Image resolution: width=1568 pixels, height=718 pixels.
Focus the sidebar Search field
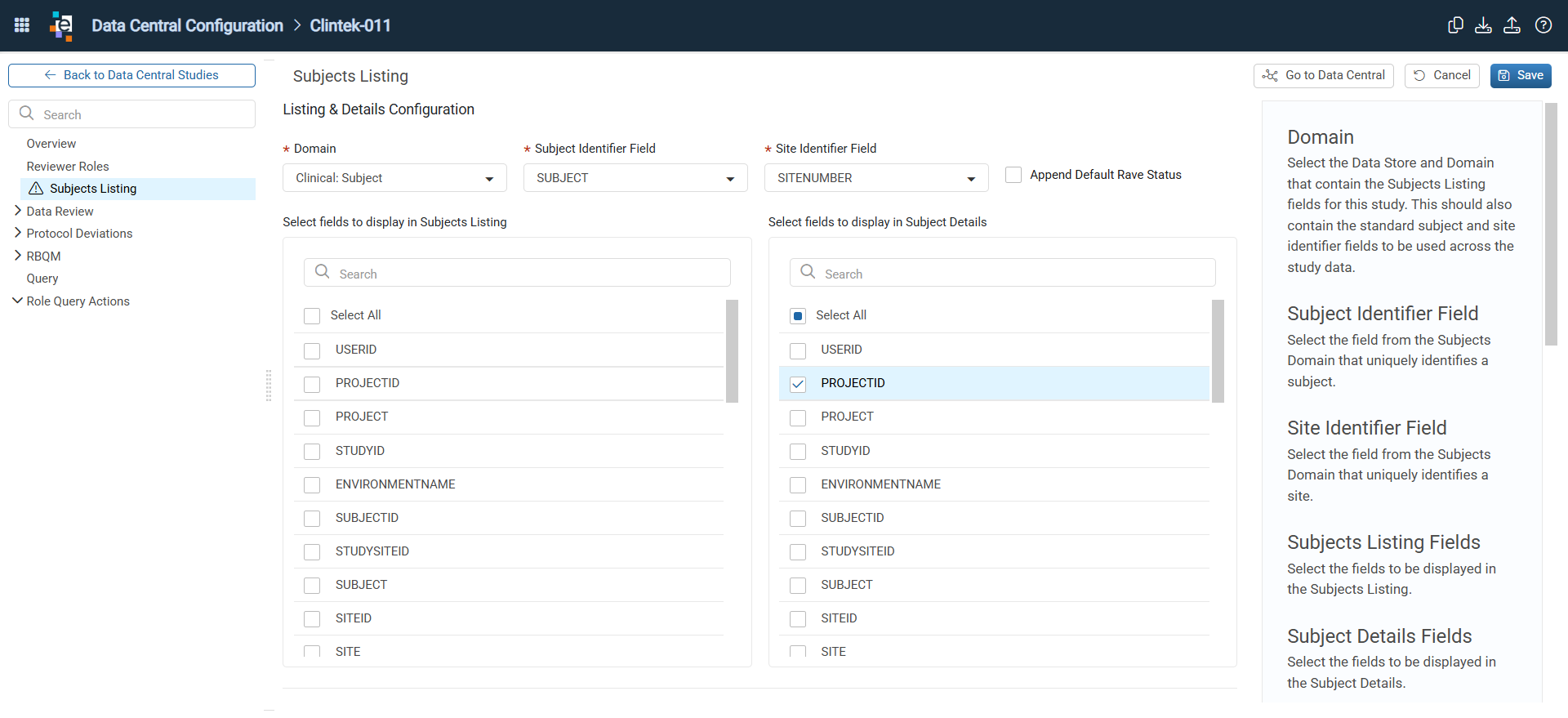click(x=131, y=114)
